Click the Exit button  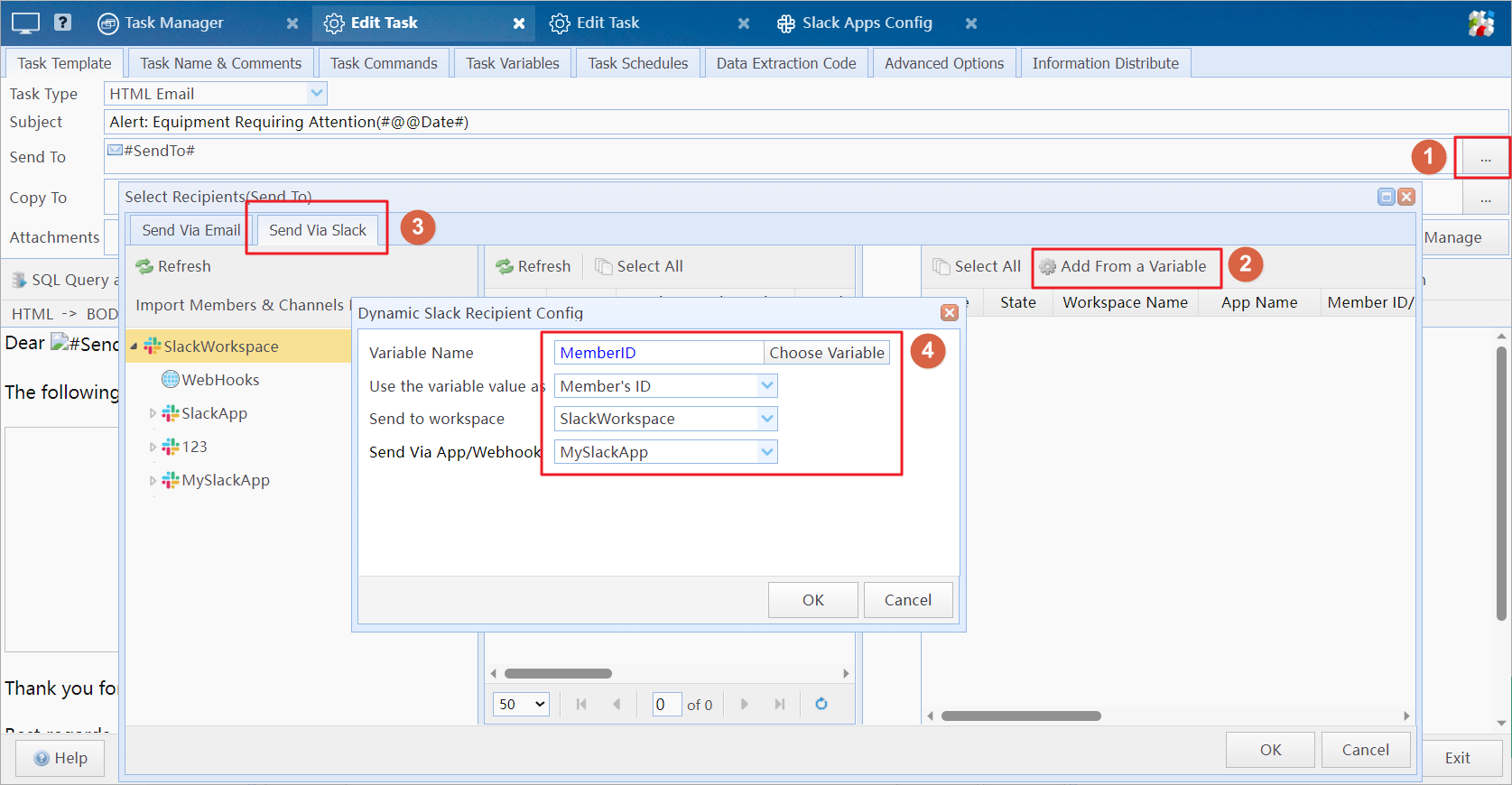tap(1457, 758)
